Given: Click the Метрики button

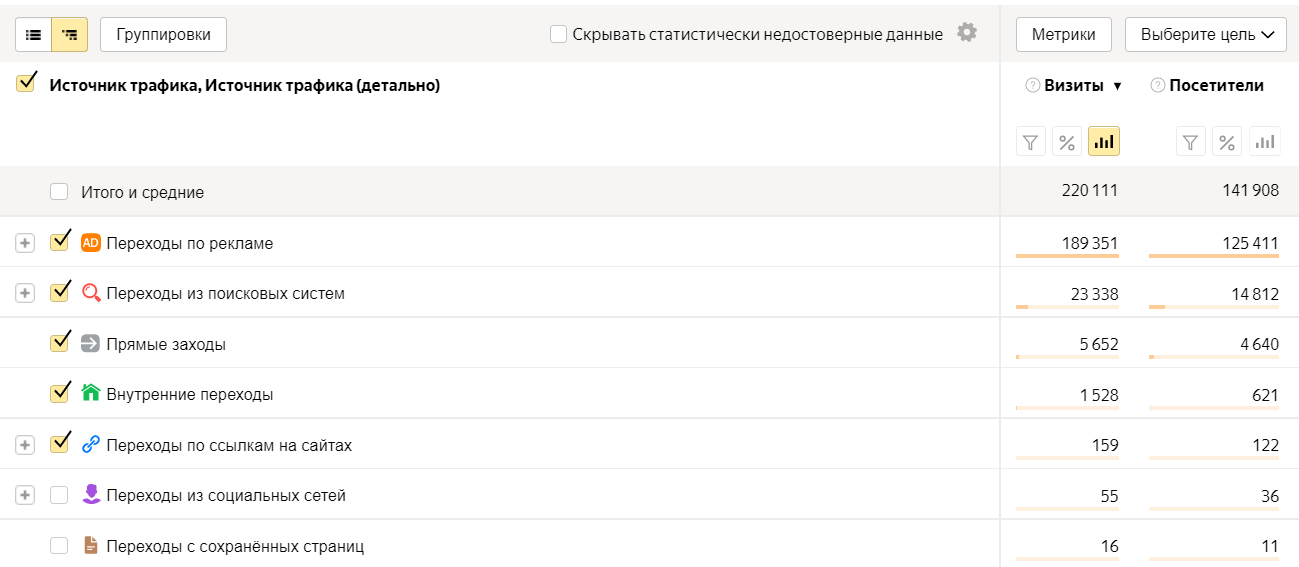Looking at the screenshot, I should click(1063, 34).
